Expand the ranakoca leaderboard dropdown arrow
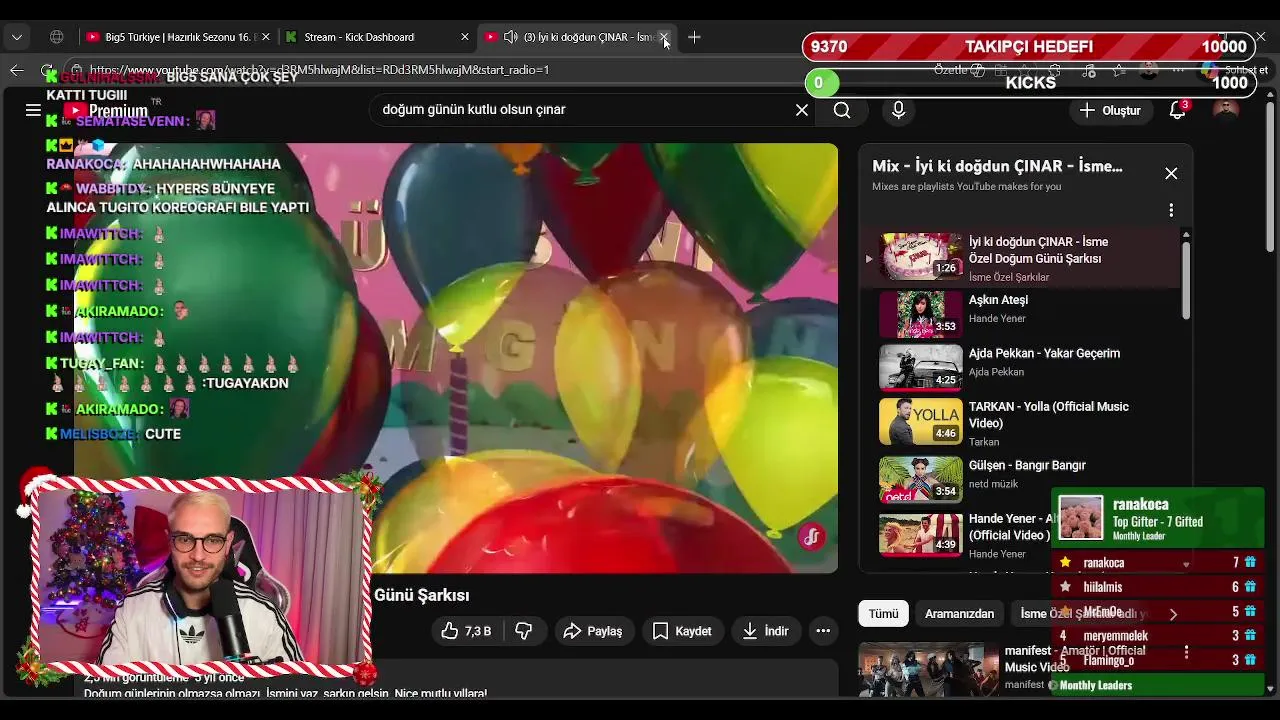 (1186, 564)
